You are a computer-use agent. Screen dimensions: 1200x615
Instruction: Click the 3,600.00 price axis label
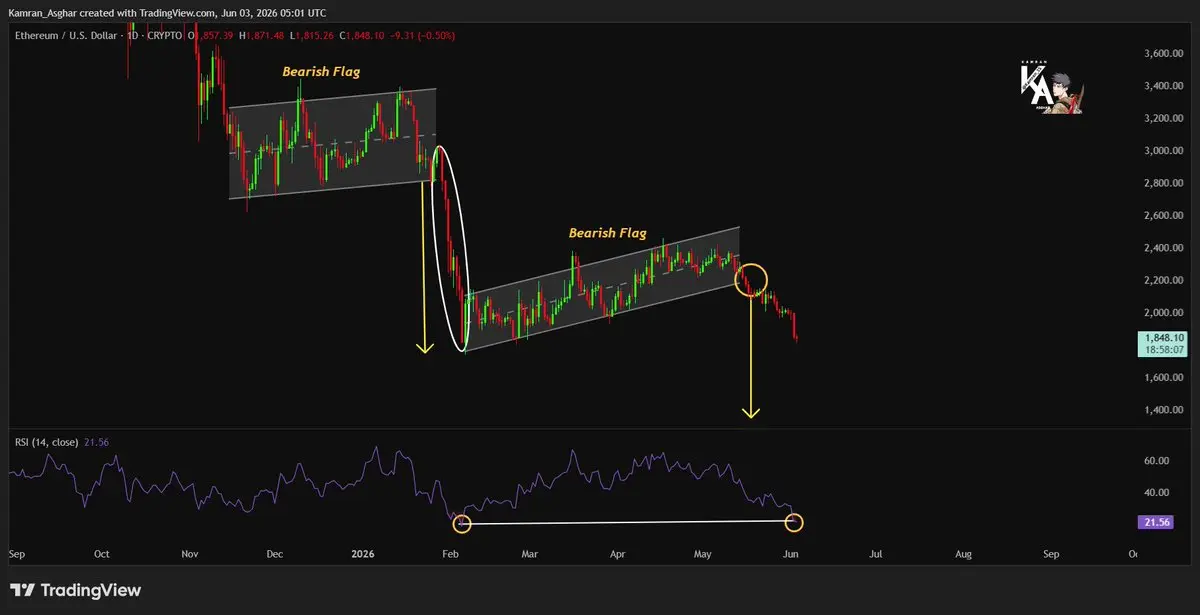[1165, 53]
